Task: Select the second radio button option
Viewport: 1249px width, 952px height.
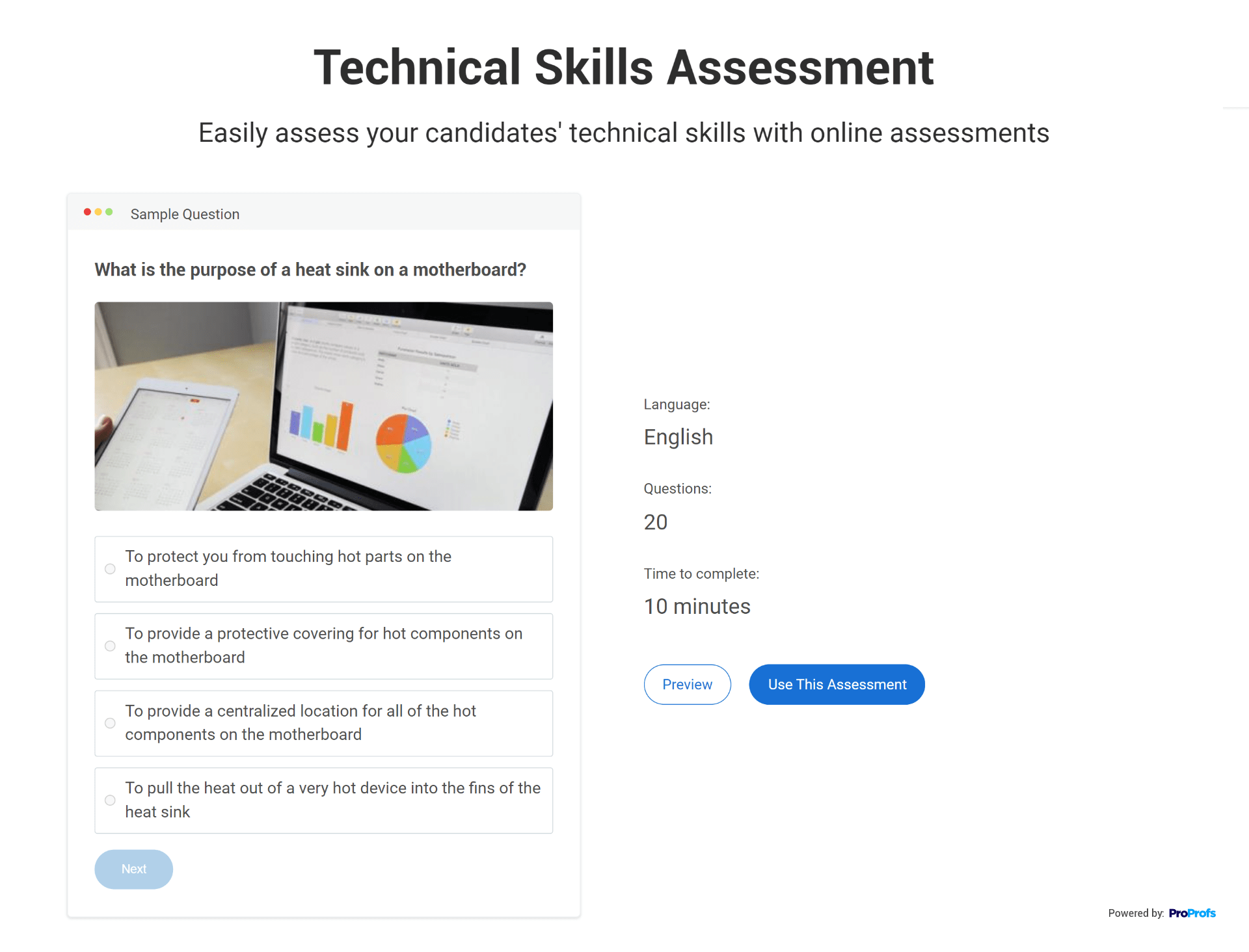Action: (109, 645)
